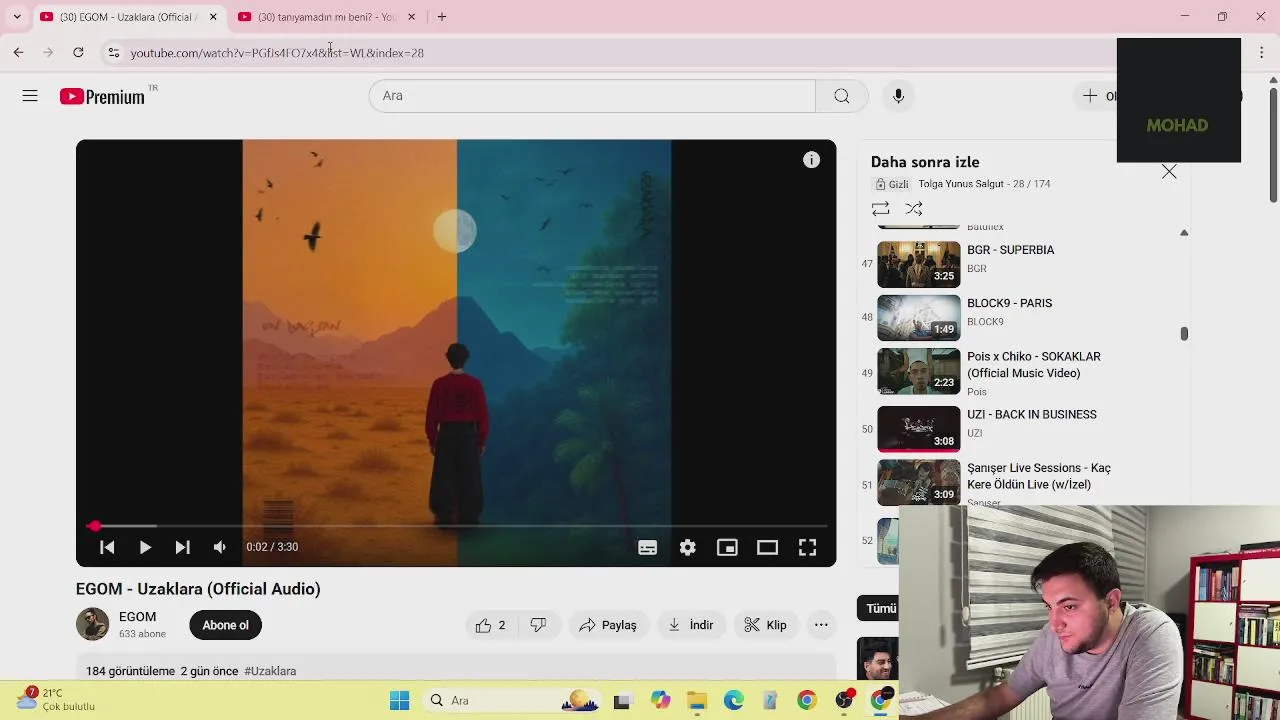The height and width of the screenshot is (720, 1280).
Task: Open the weather widget showing 21°C
Action: (56, 699)
